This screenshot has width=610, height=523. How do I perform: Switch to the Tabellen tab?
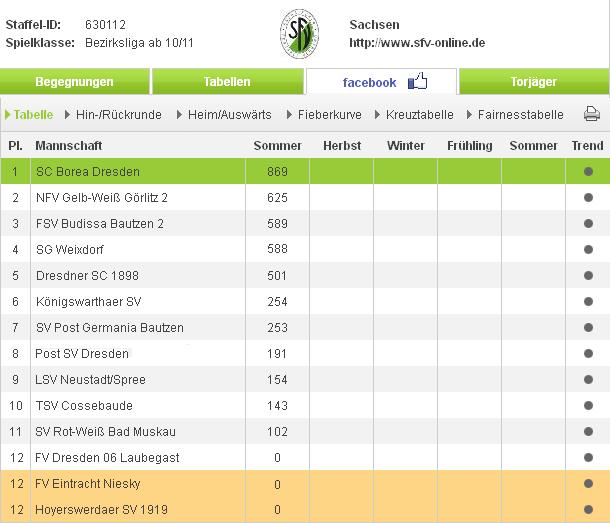coord(228,81)
